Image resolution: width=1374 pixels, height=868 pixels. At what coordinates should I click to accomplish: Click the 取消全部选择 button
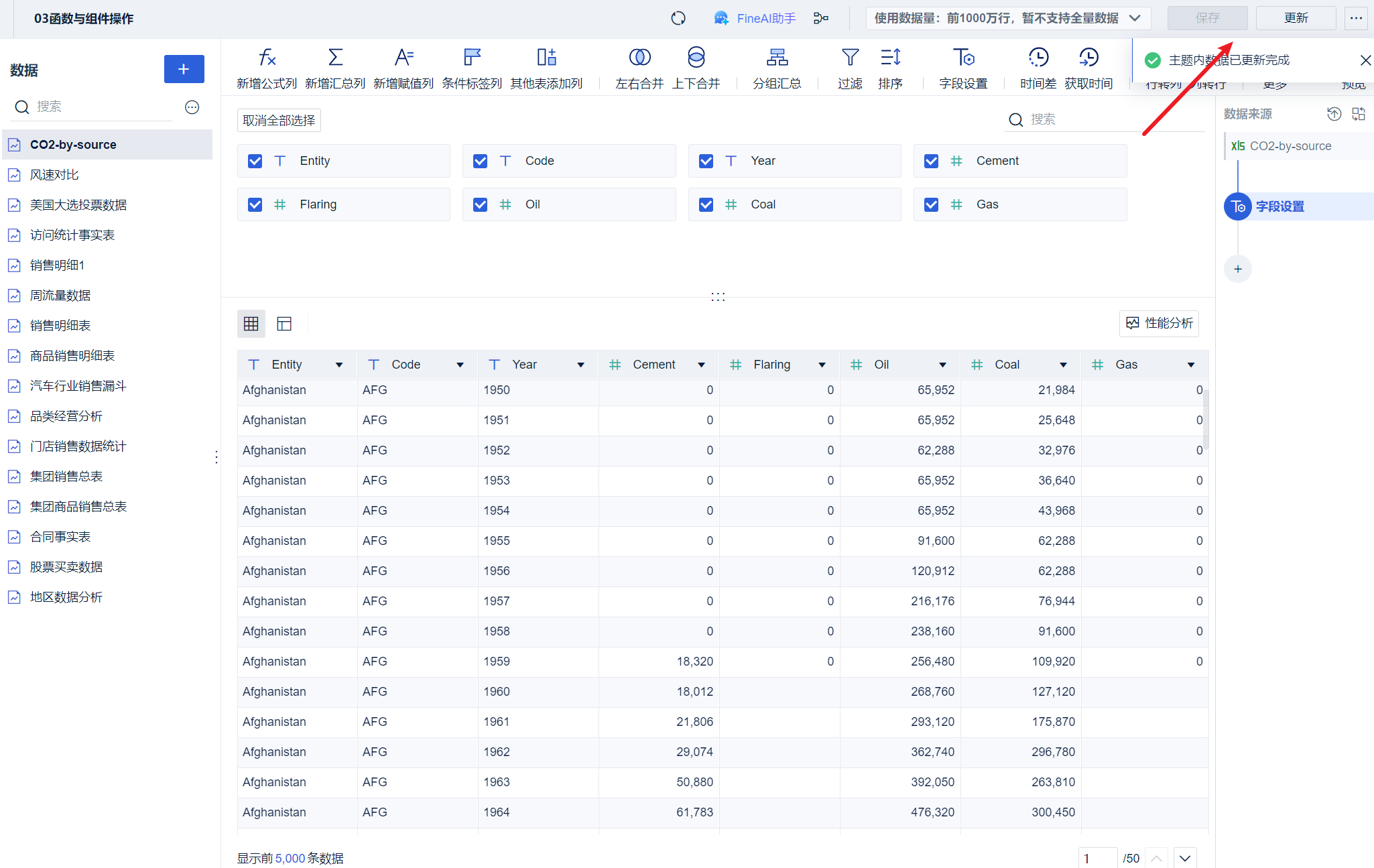(x=279, y=121)
